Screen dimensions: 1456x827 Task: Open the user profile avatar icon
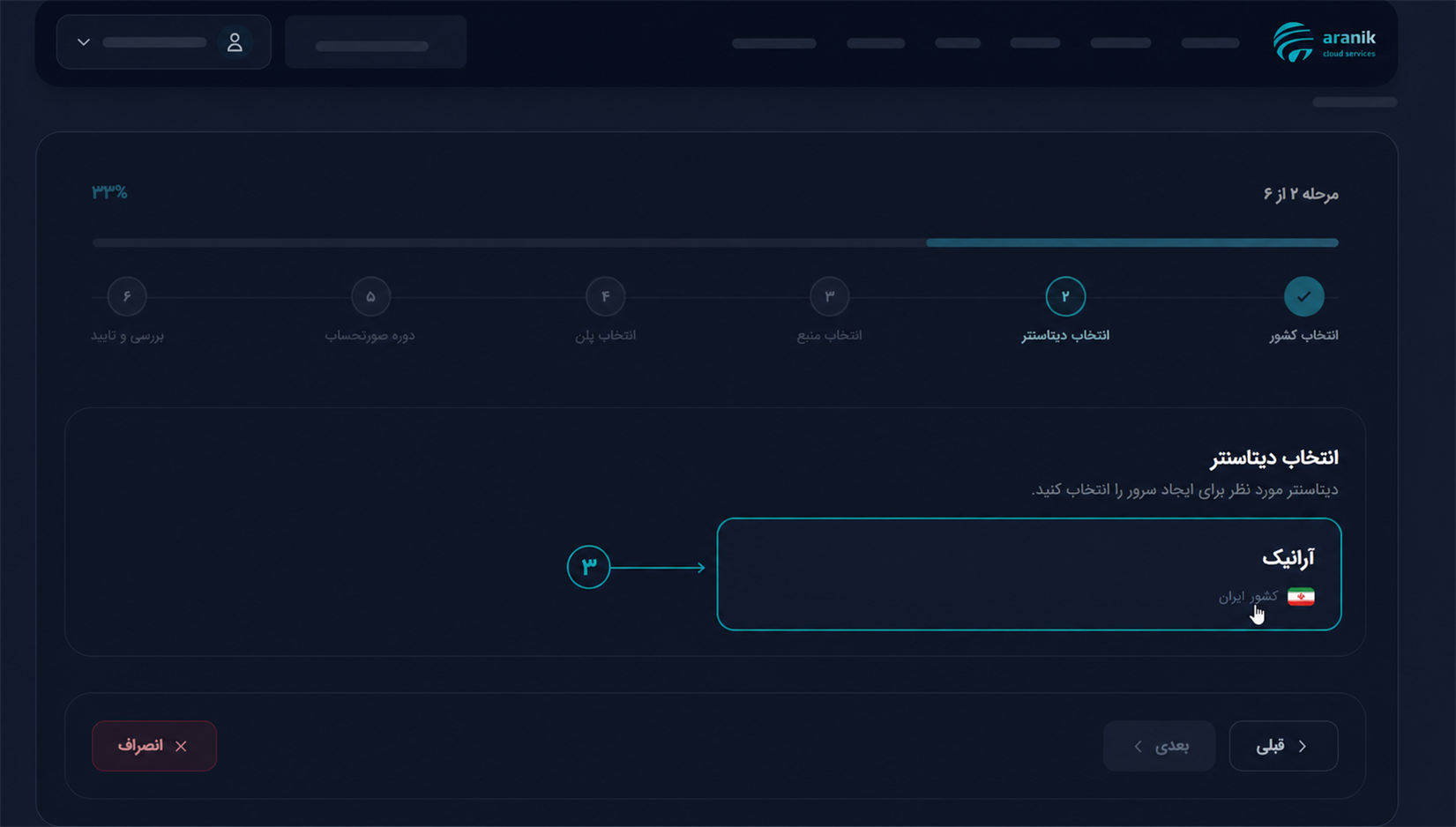(x=235, y=42)
